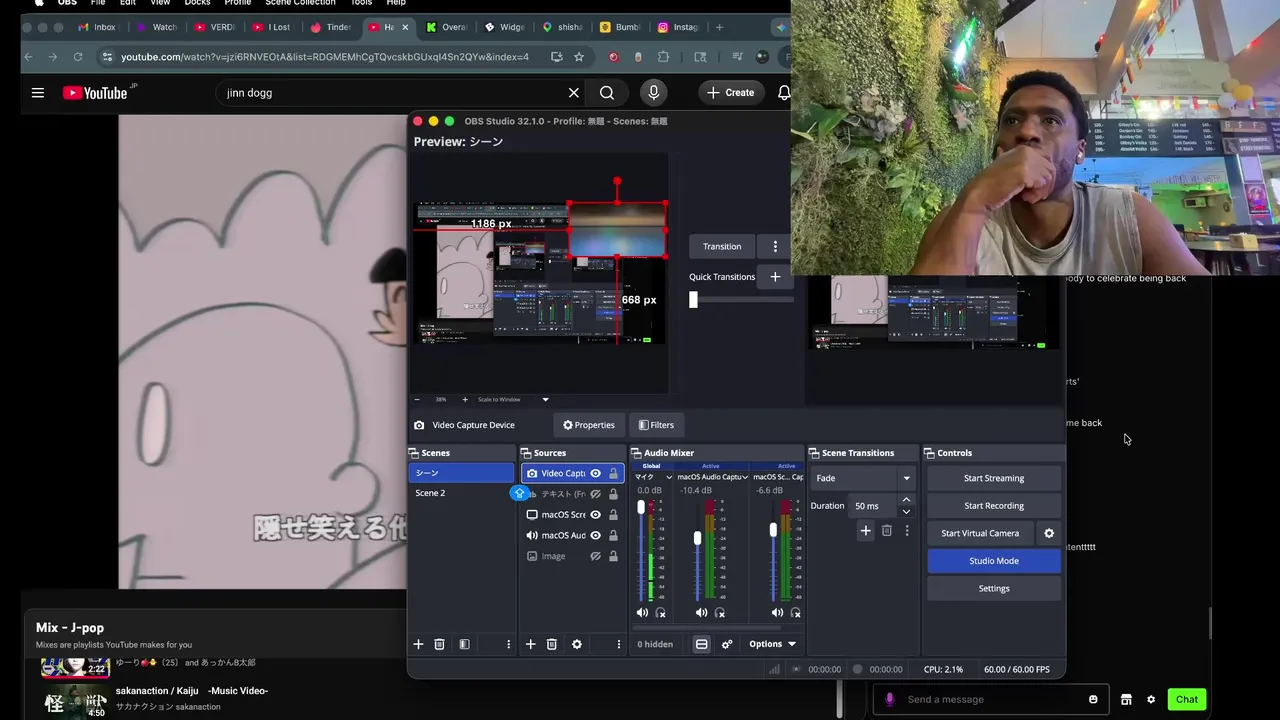
Task: Toggle lock on macOS Audio Capture source
Action: 613,535
